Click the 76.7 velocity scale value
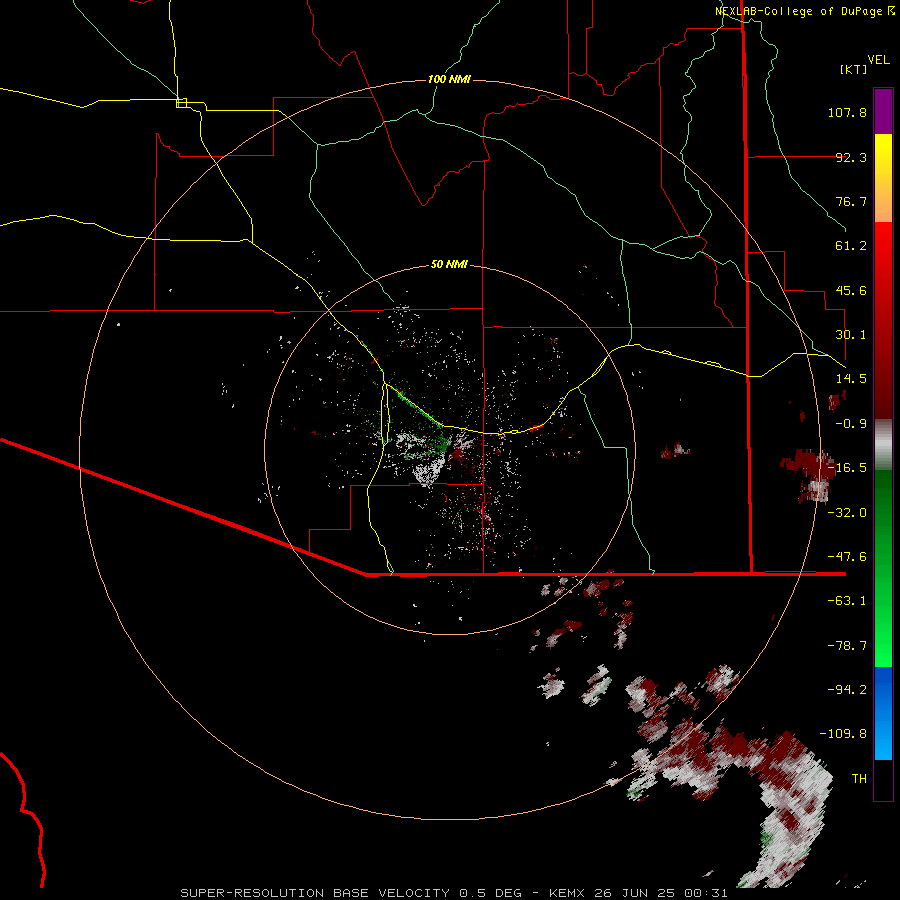 (851, 201)
